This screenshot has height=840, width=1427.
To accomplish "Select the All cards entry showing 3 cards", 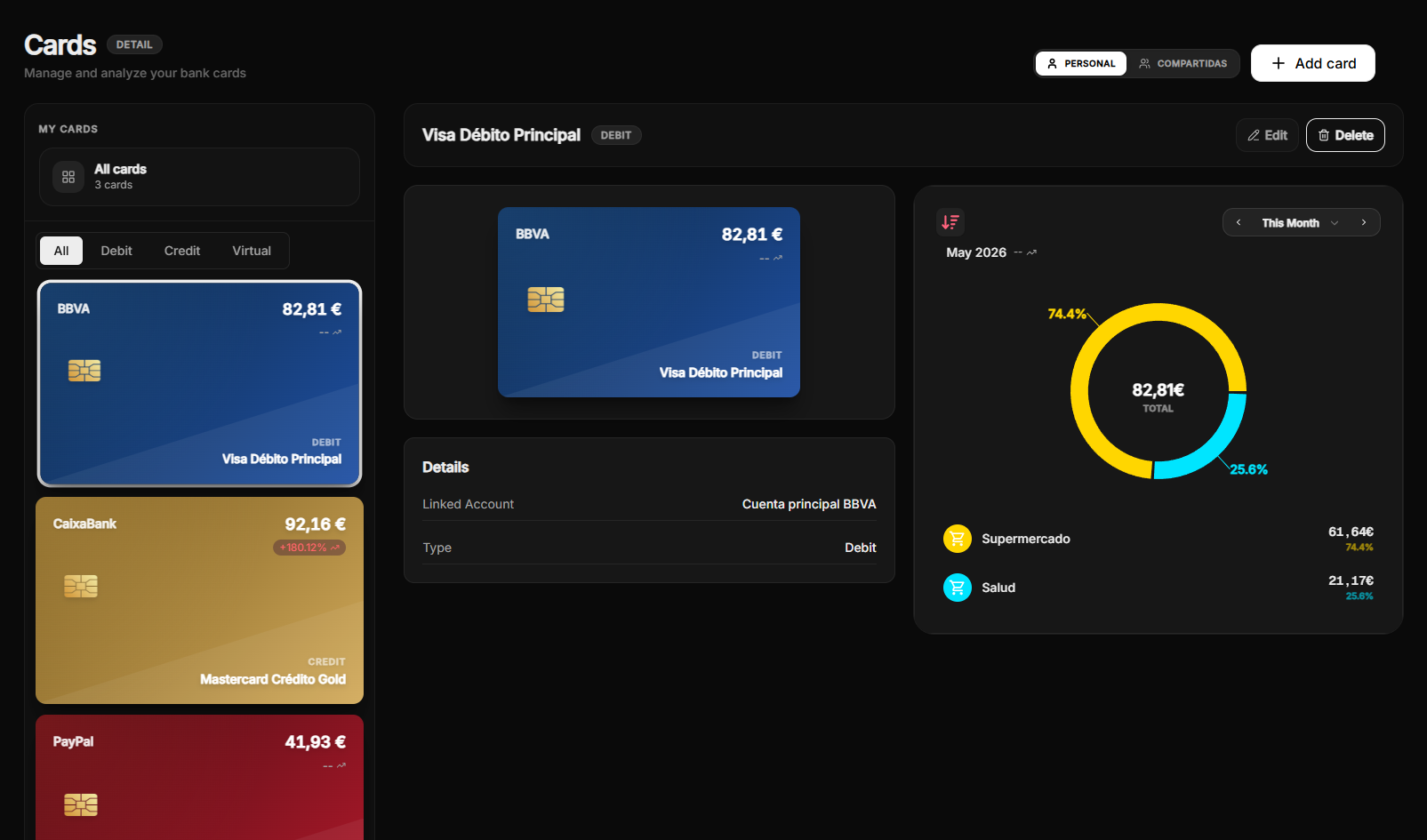I will coord(199,177).
